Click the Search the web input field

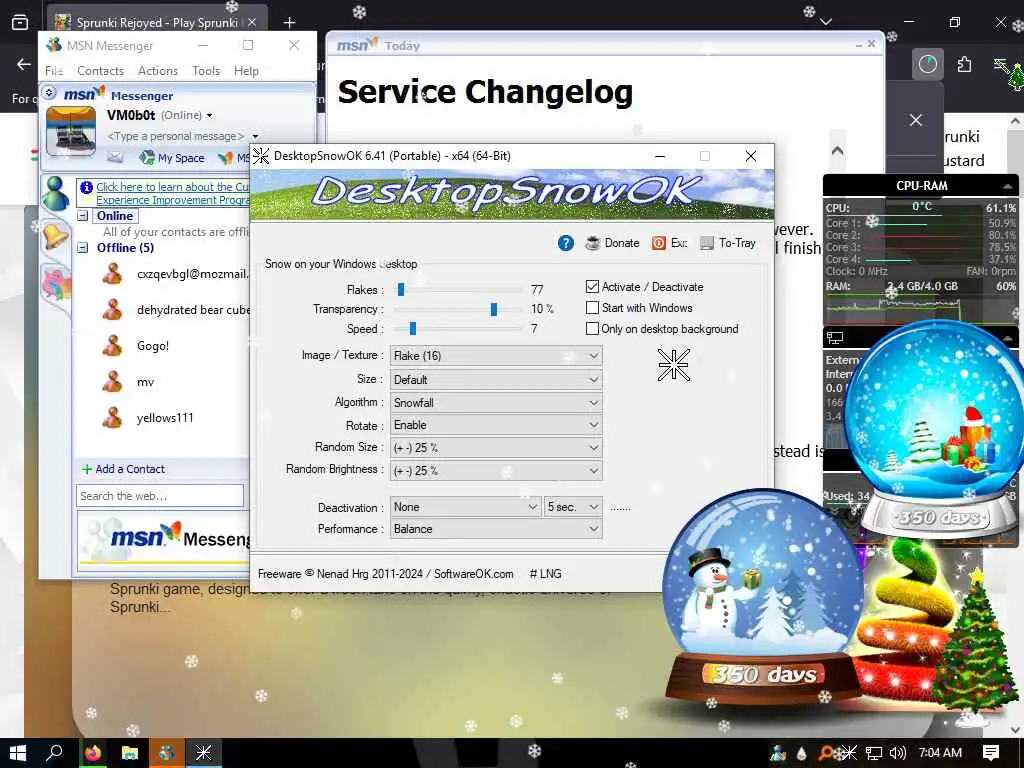(160, 496)
